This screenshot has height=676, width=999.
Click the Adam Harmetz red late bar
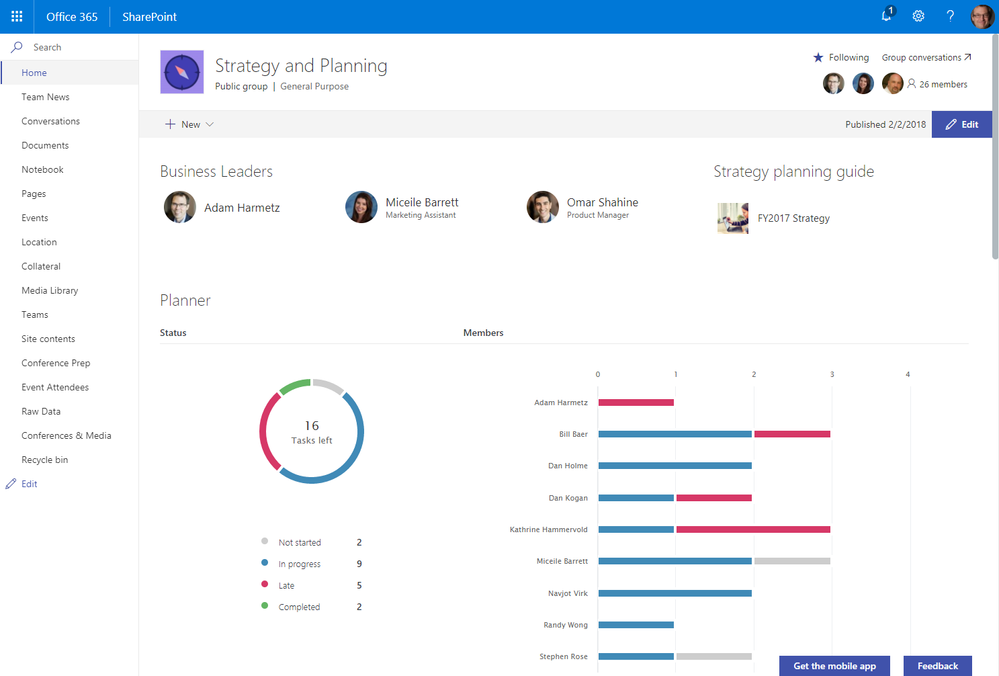[636, 402]
